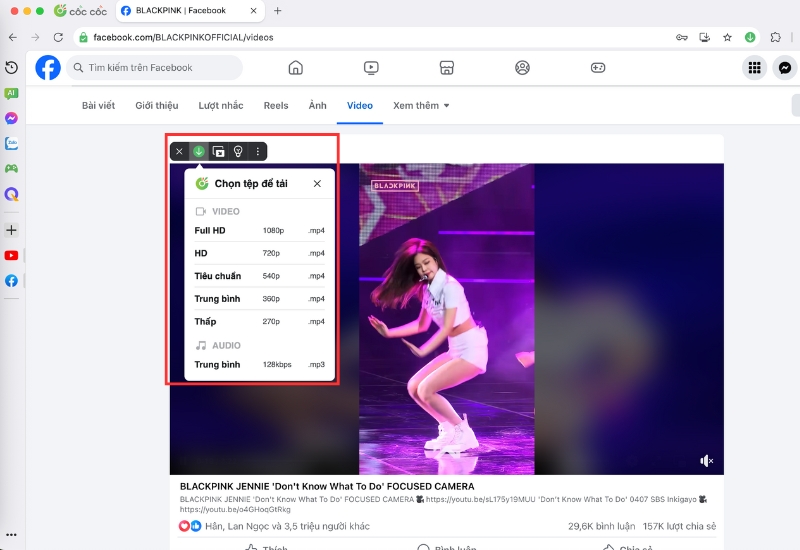Switch to the Ảnh tab
800x550 pixels.
tap(317, 106)
